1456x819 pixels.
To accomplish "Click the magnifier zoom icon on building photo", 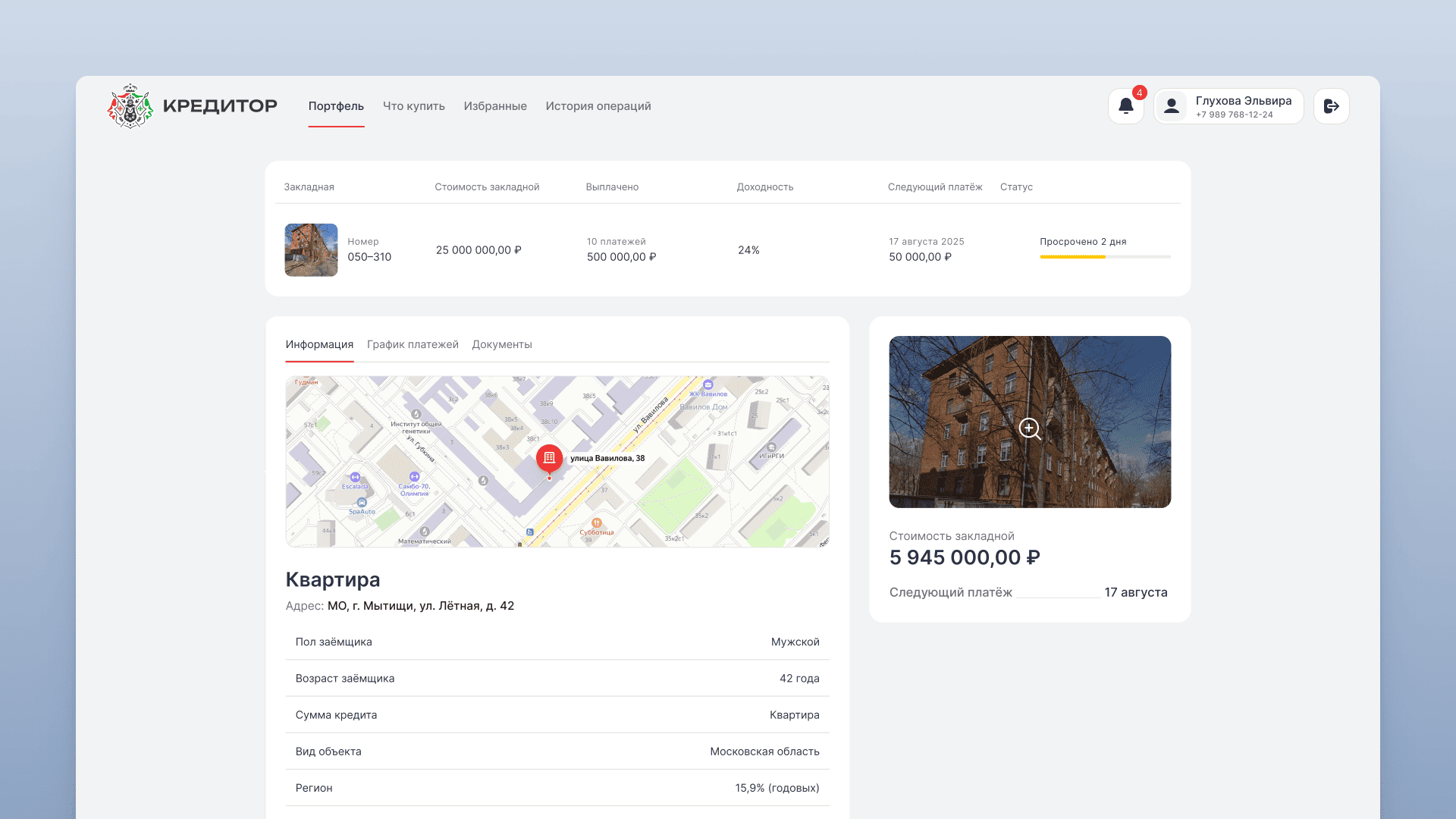I will pyautogui.click(x=1029, y=429).
